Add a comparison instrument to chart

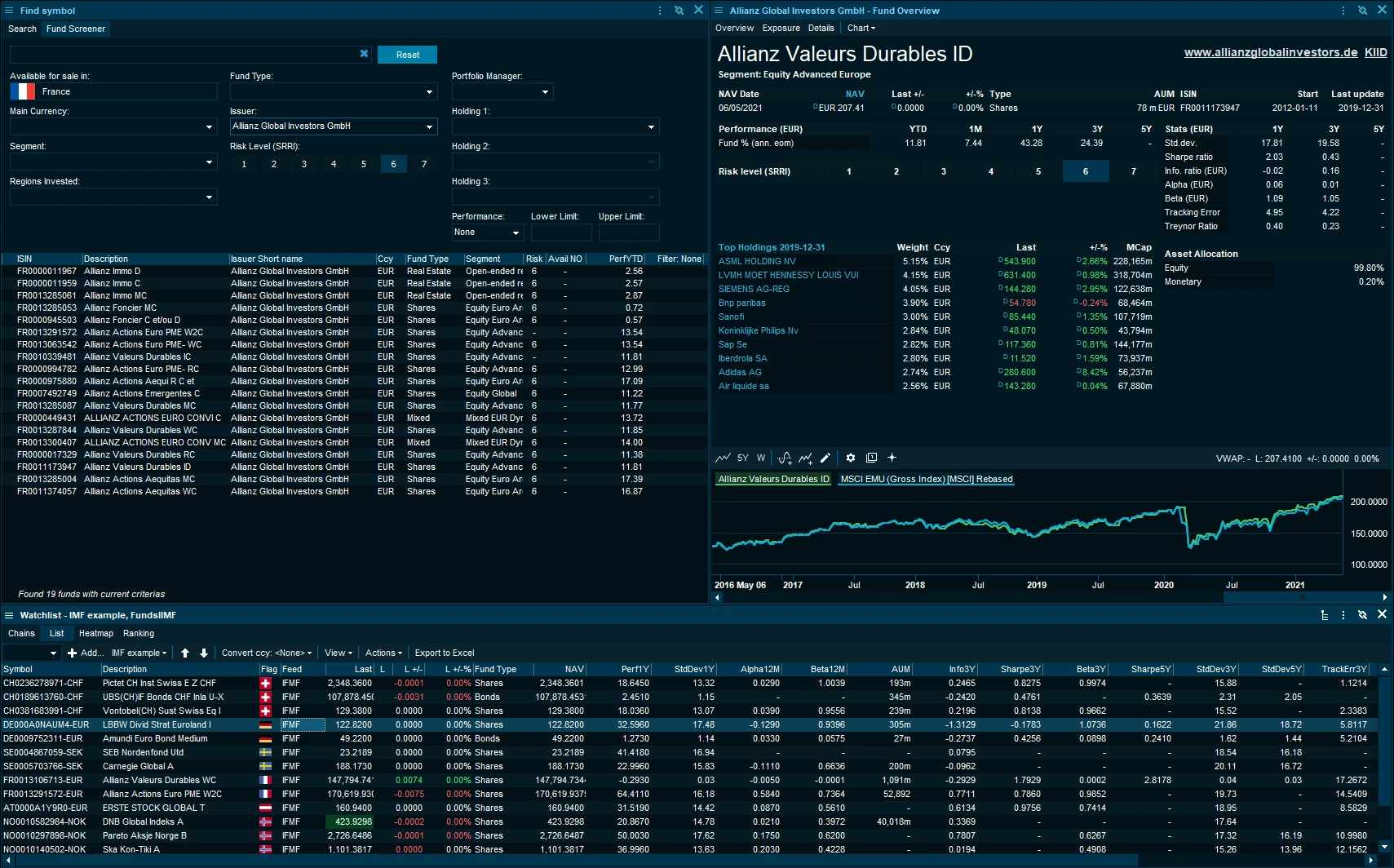(x=805, y=458)
